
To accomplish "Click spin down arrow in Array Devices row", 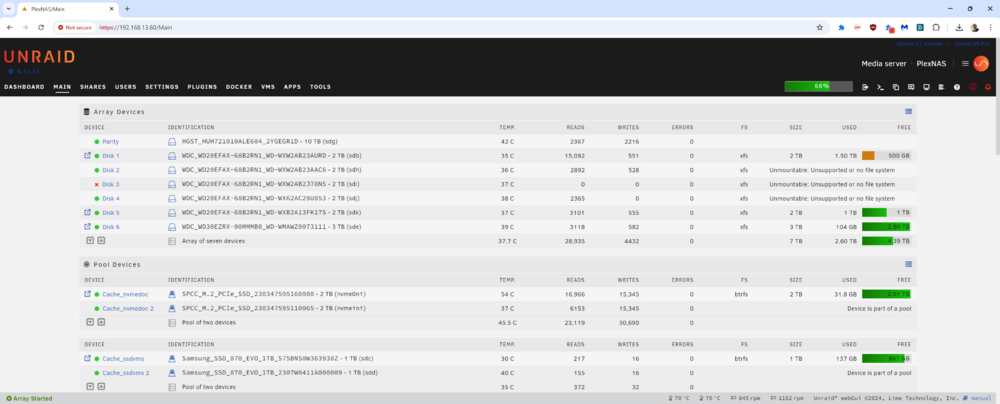I will (90, 241).
